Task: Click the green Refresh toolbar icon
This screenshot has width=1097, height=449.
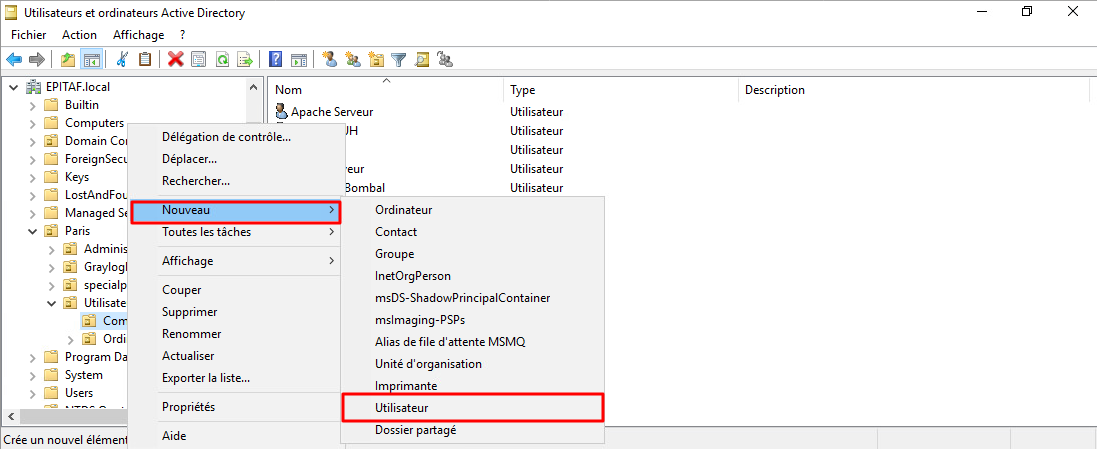Action: pyautogui.click(x=221, y=59)
